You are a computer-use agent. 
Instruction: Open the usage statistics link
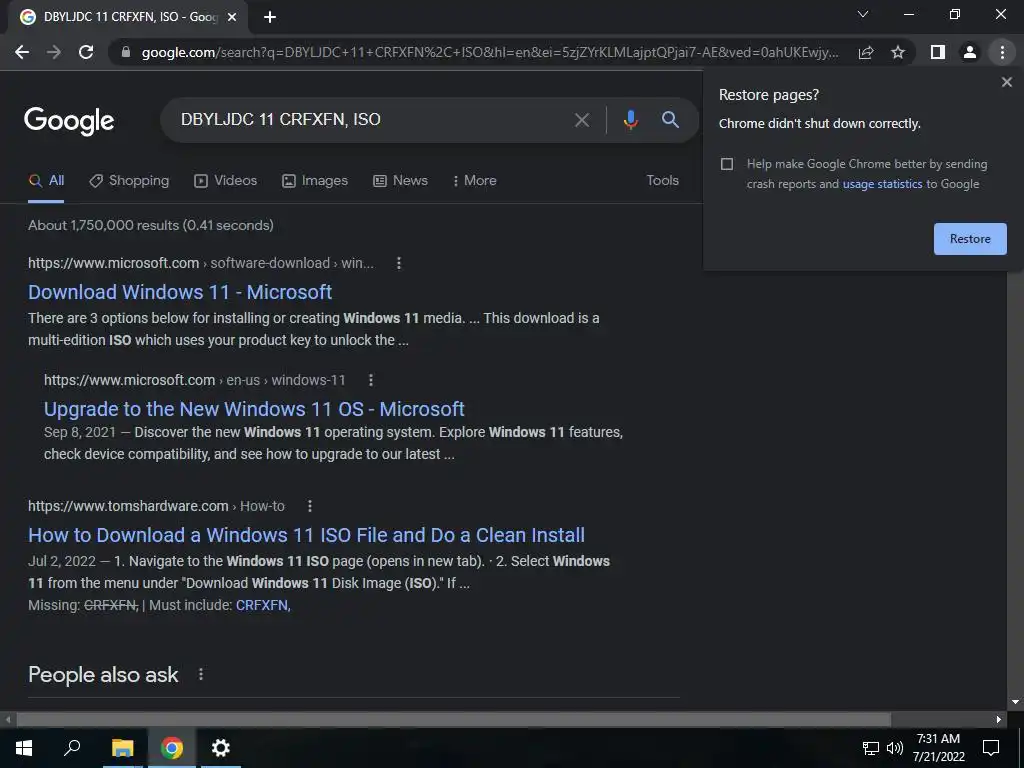coord(882,184)
